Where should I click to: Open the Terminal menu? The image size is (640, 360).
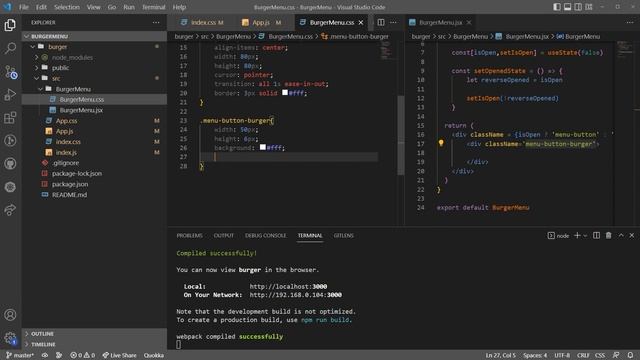[153, 7]
